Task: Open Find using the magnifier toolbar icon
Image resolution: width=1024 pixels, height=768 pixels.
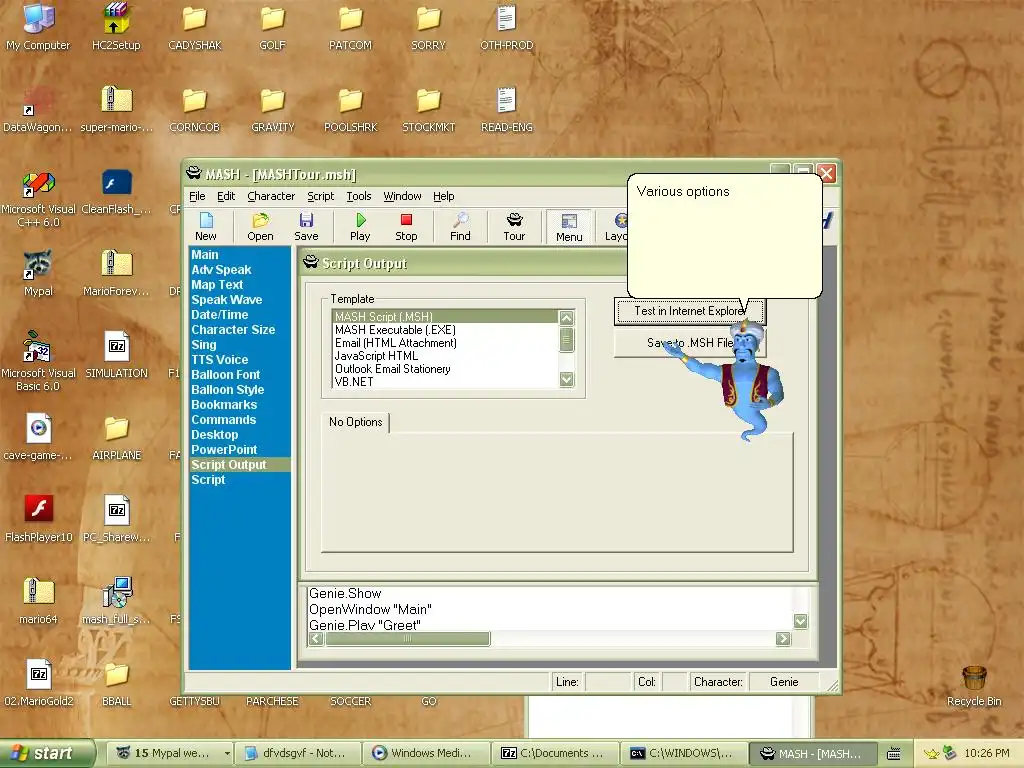Action: [x=460, y=227]
